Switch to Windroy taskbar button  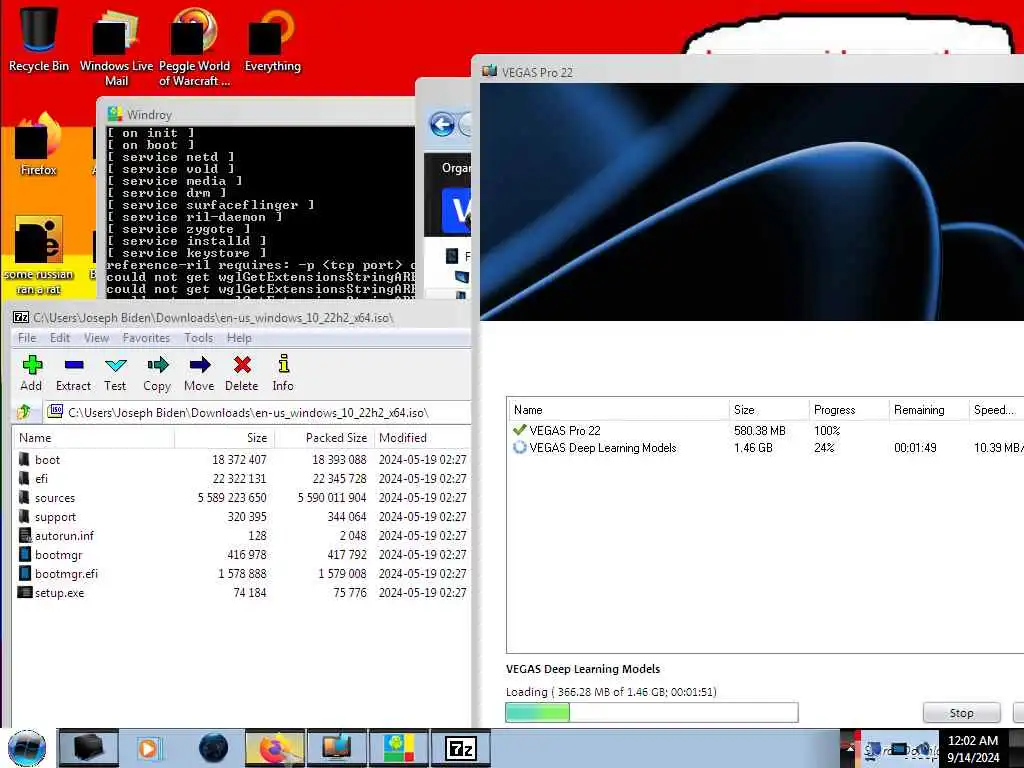[x=399, y=748]
